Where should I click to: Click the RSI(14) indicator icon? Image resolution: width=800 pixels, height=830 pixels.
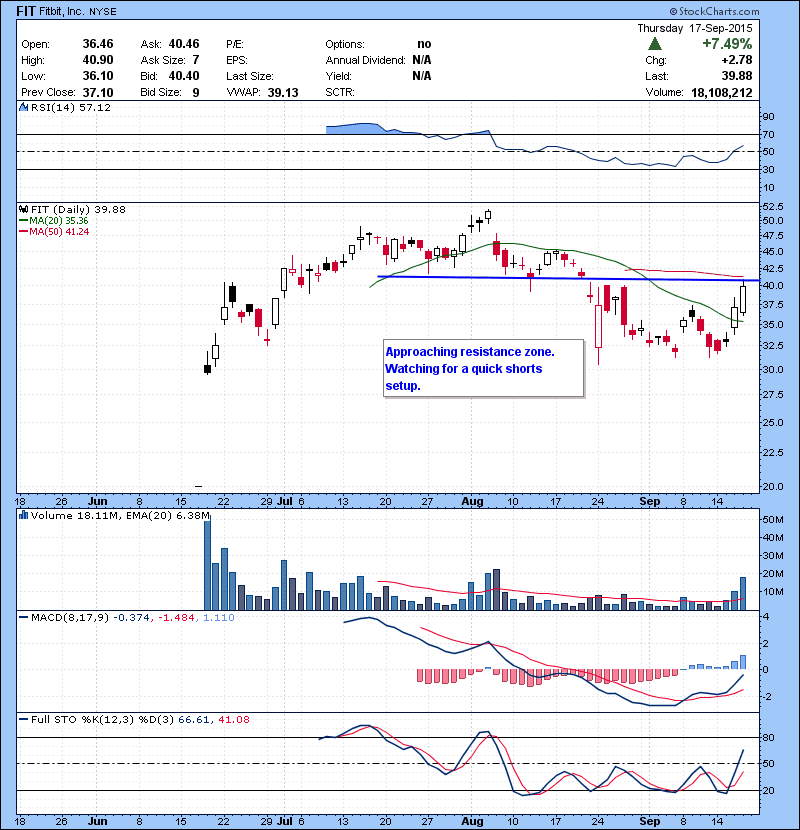coord(23,107)
